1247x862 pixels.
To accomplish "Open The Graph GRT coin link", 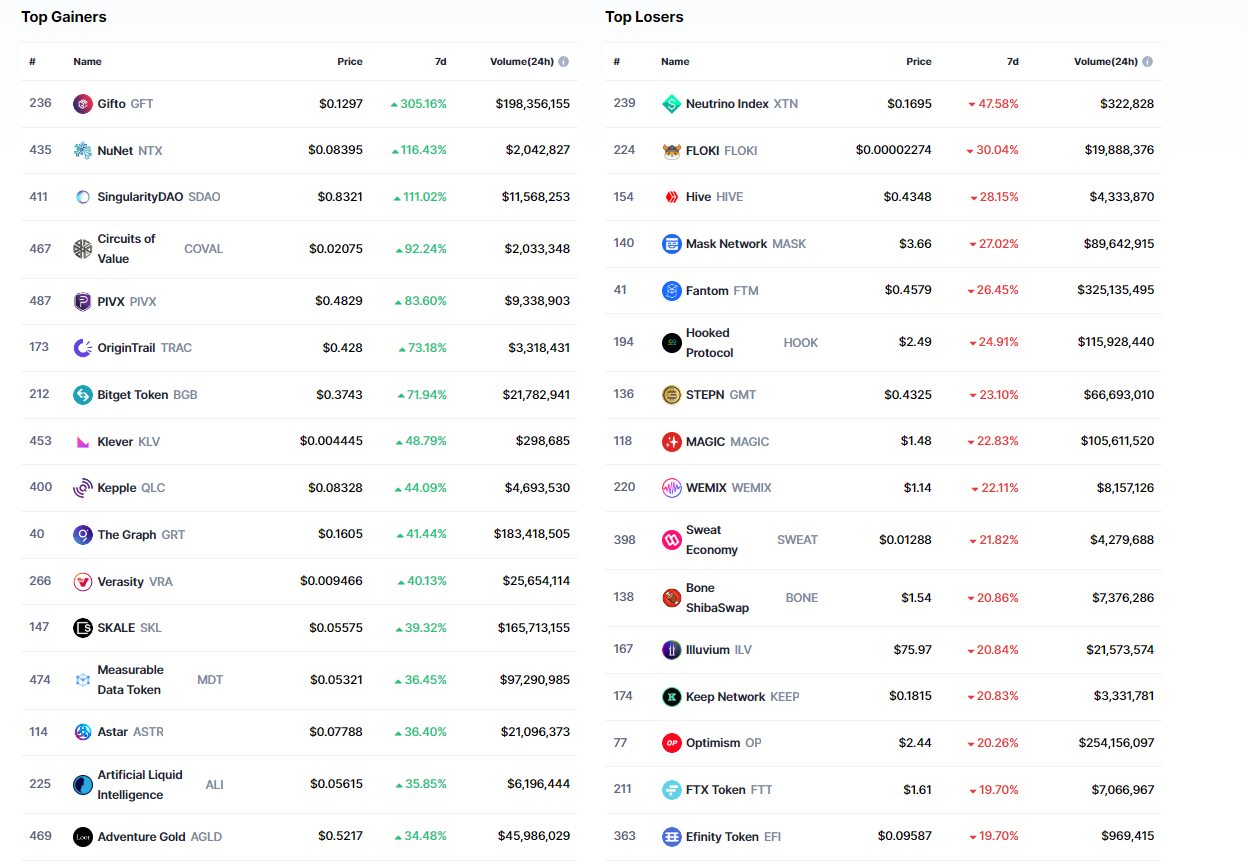I will click(x=126, y=535).
